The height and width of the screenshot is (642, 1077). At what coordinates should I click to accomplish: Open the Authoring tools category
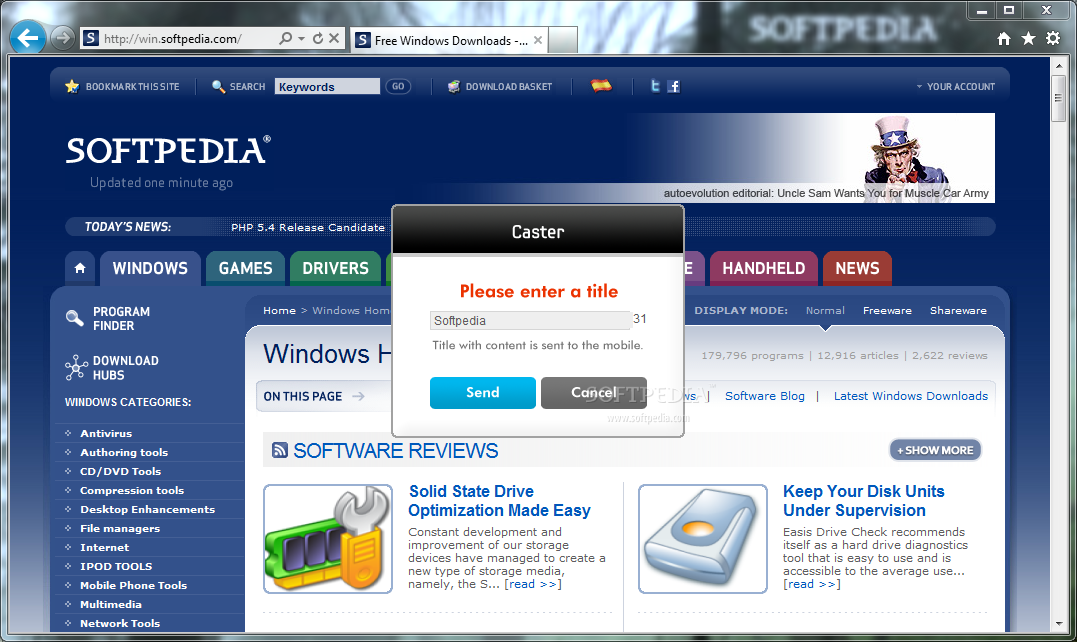tap(124, 452)
